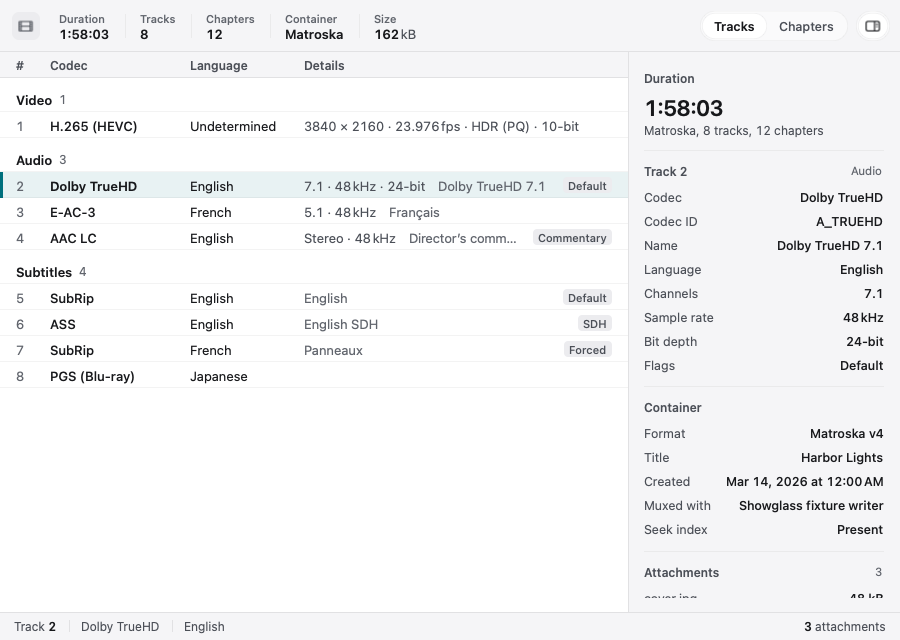Select the H.265 (HEVC) video track row
The height and width of the screenshot is (640, 900).
pos(314,126)
